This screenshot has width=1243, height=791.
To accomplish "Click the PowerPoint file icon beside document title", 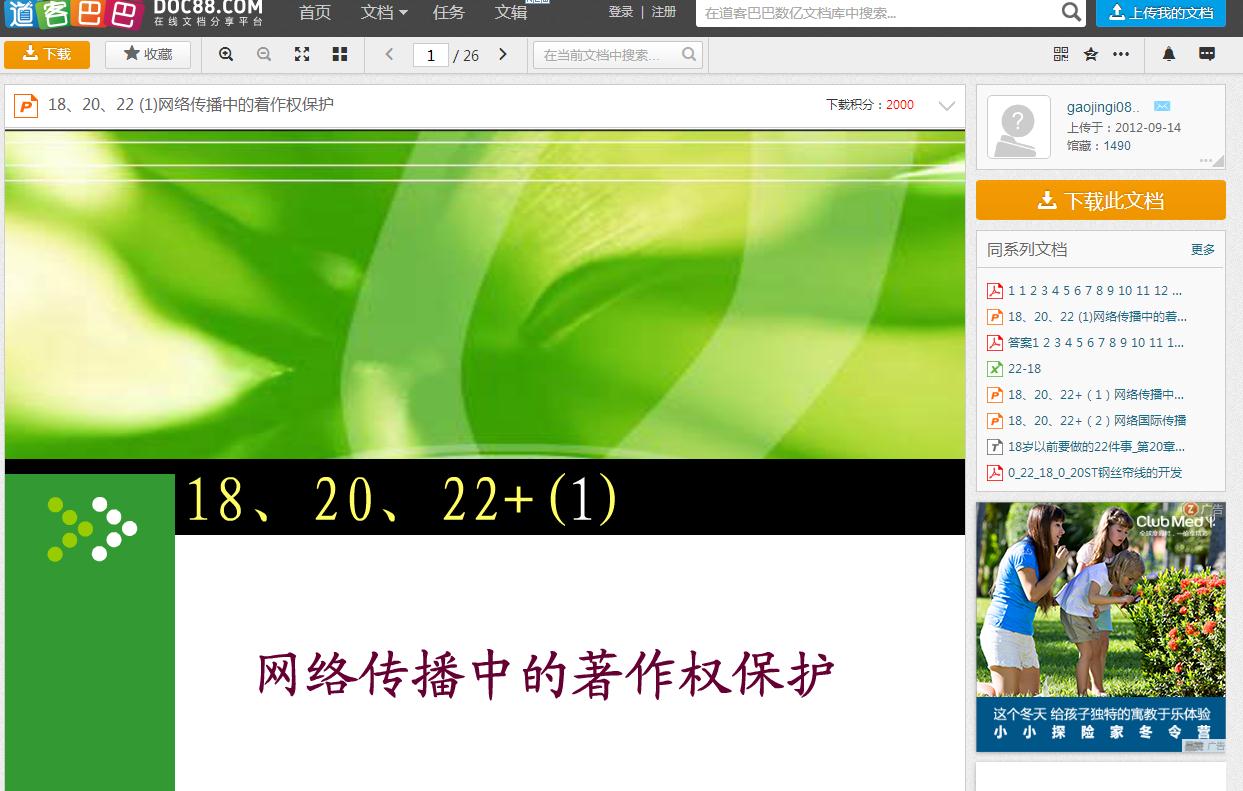I will coord(26,105).
